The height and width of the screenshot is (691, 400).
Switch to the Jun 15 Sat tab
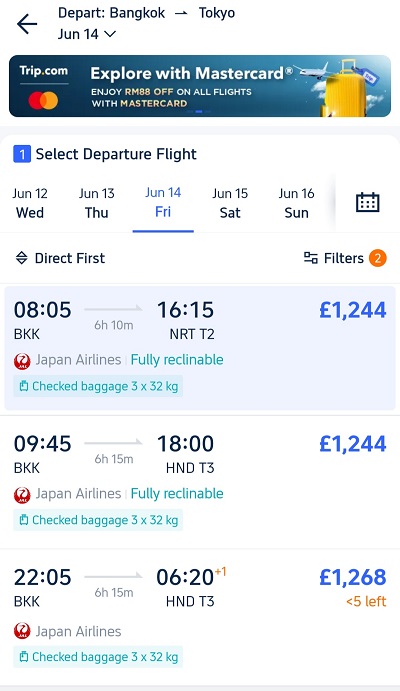[x=230, y=203]
